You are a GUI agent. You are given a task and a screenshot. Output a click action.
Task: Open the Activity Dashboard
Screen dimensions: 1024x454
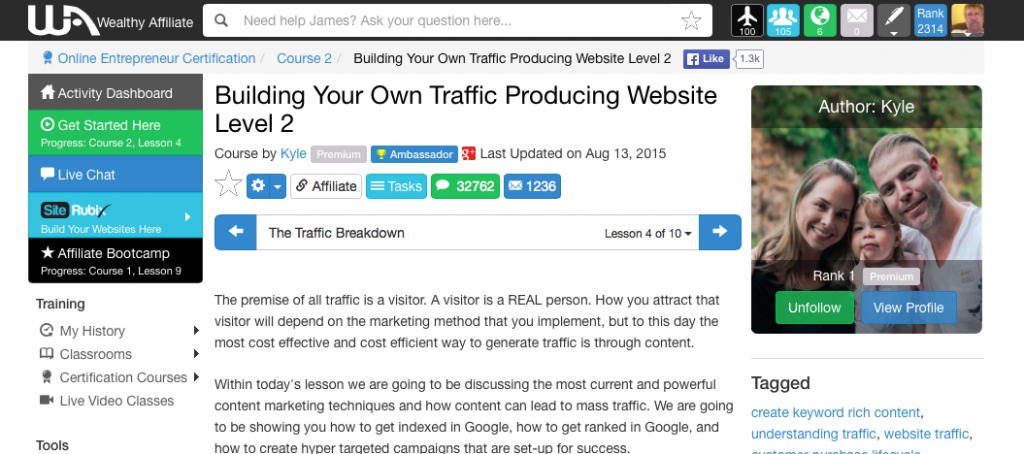[116, 92]
